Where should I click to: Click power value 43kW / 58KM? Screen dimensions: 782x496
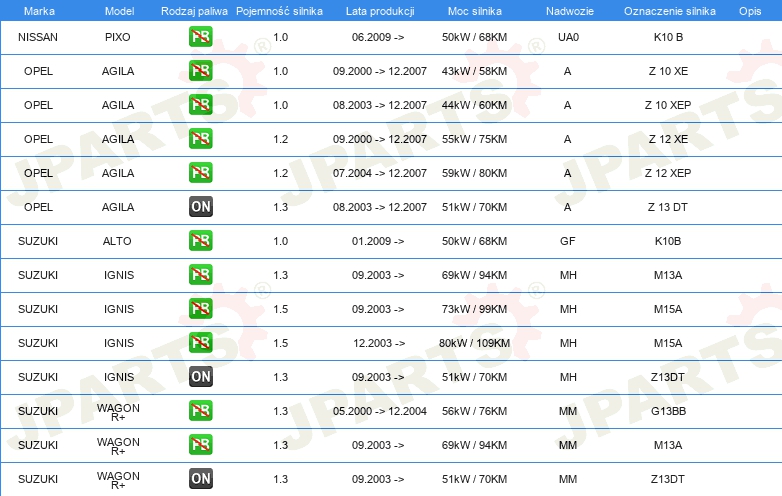(474, 71)
